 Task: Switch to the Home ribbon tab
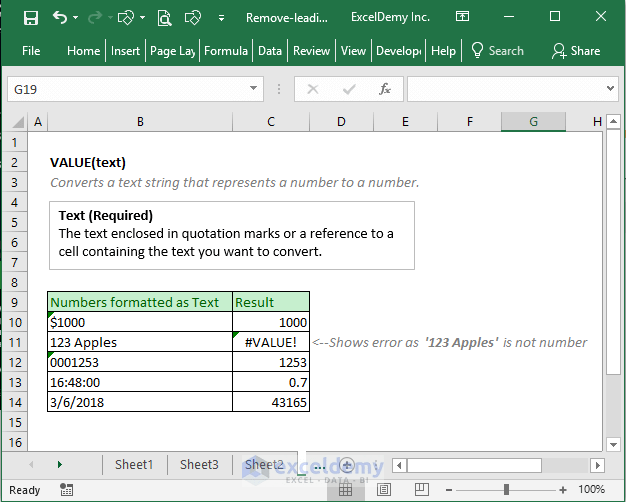(83, 51)
